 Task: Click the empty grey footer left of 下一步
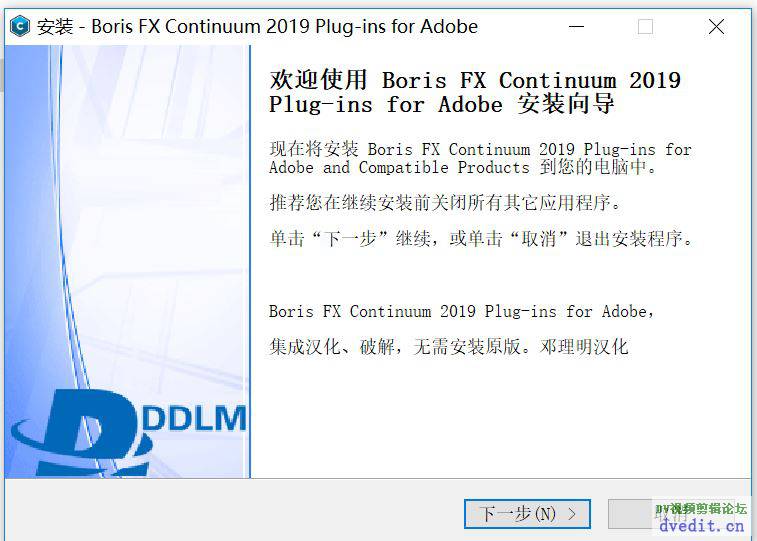click(x=230, y=514)
